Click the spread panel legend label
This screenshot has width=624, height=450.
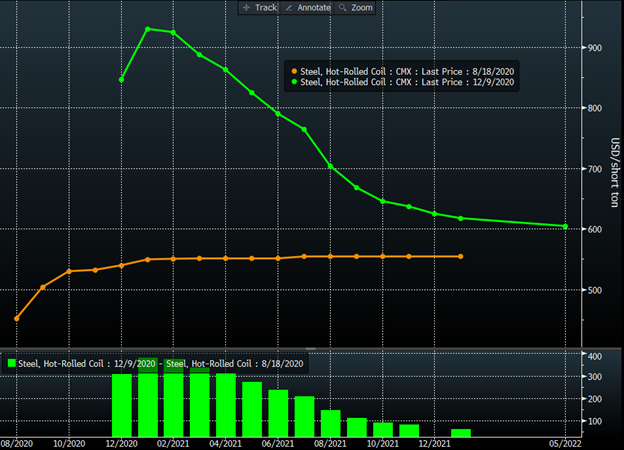(x=162, y=362)
